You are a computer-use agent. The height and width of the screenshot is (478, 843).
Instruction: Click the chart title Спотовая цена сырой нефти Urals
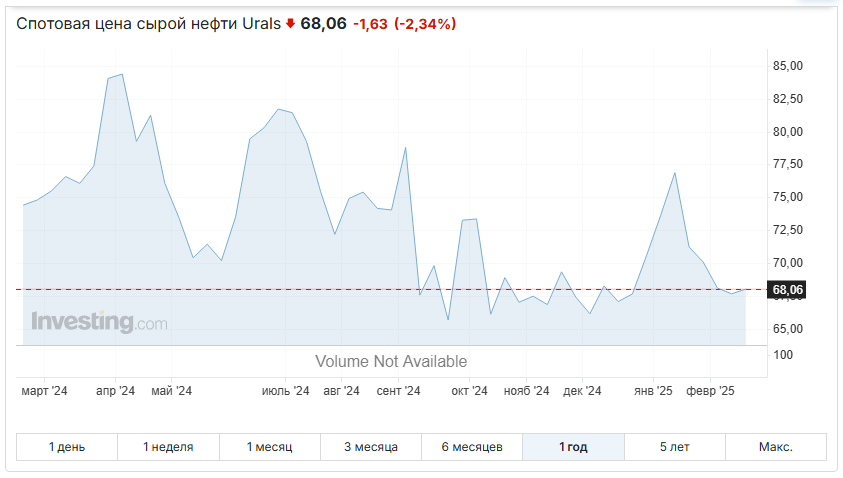(x=149, y=24)
